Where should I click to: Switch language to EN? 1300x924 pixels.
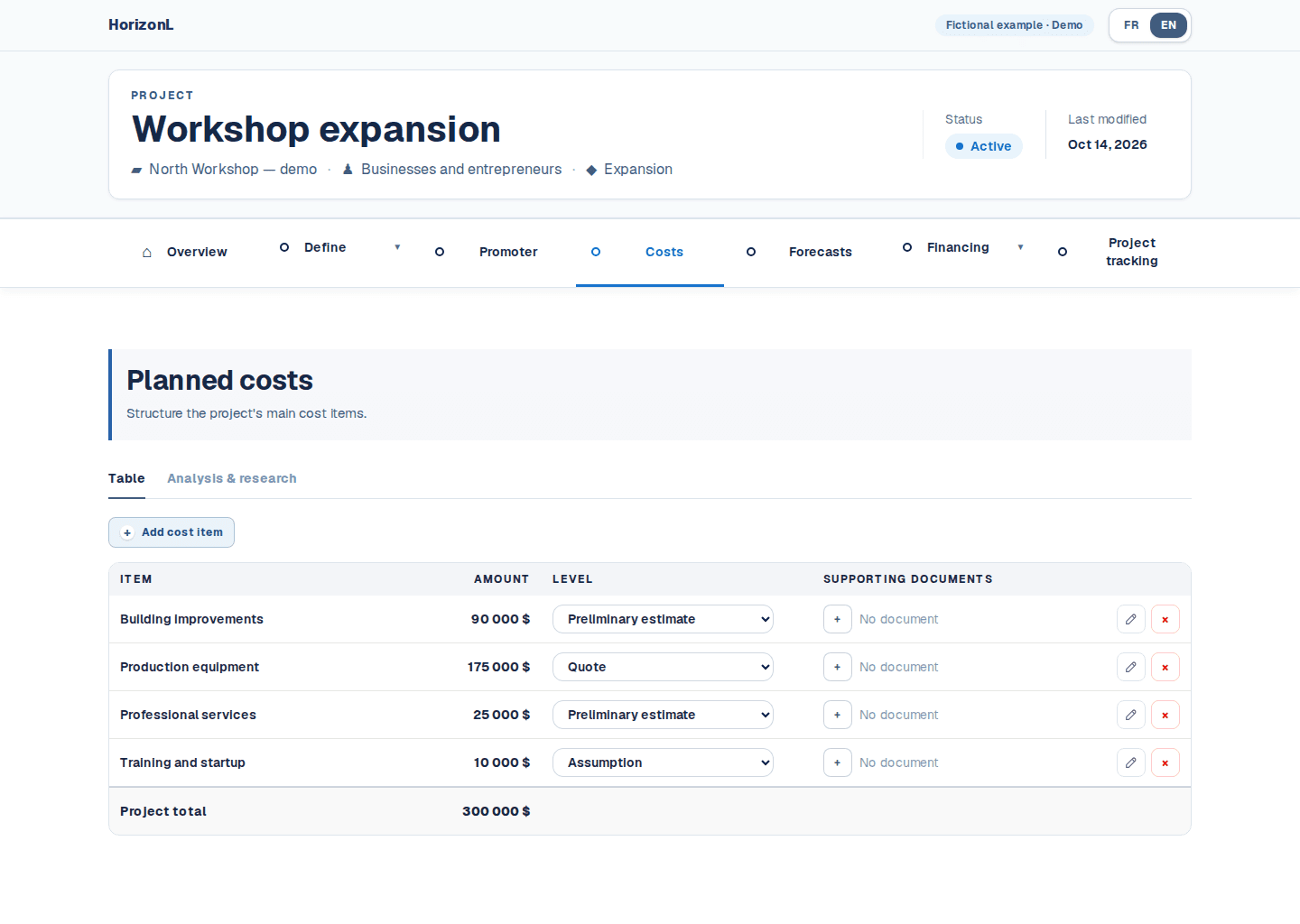coord(1168,25)
